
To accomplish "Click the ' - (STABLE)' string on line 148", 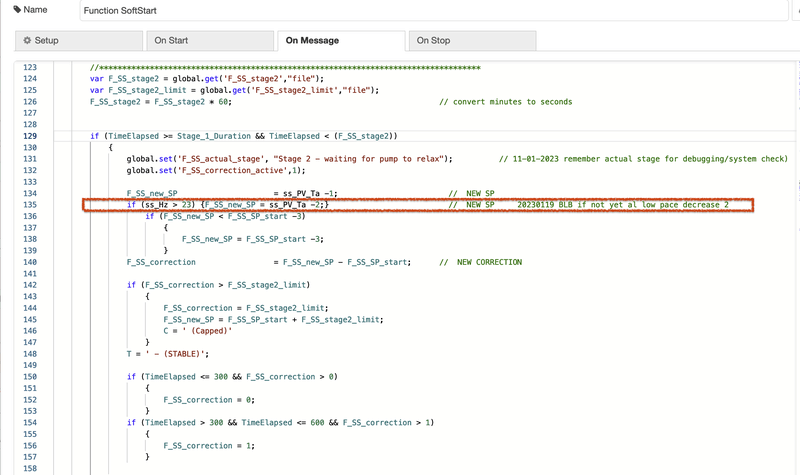I will coord(176,354).
